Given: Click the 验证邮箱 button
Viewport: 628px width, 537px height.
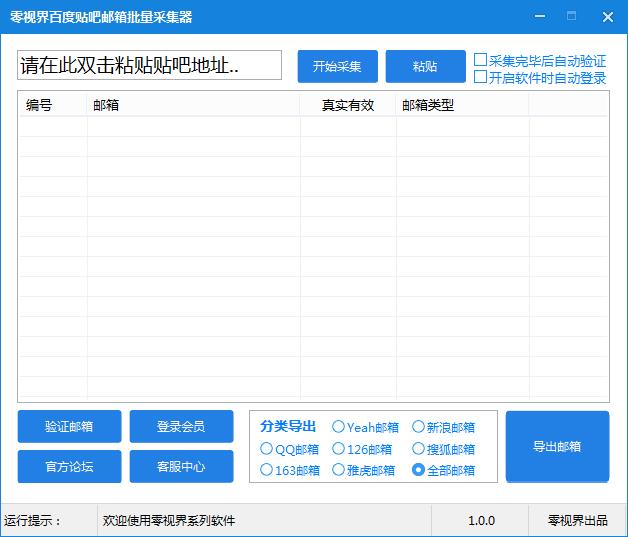Looking at the screenshot, I should tap(69, 426).
